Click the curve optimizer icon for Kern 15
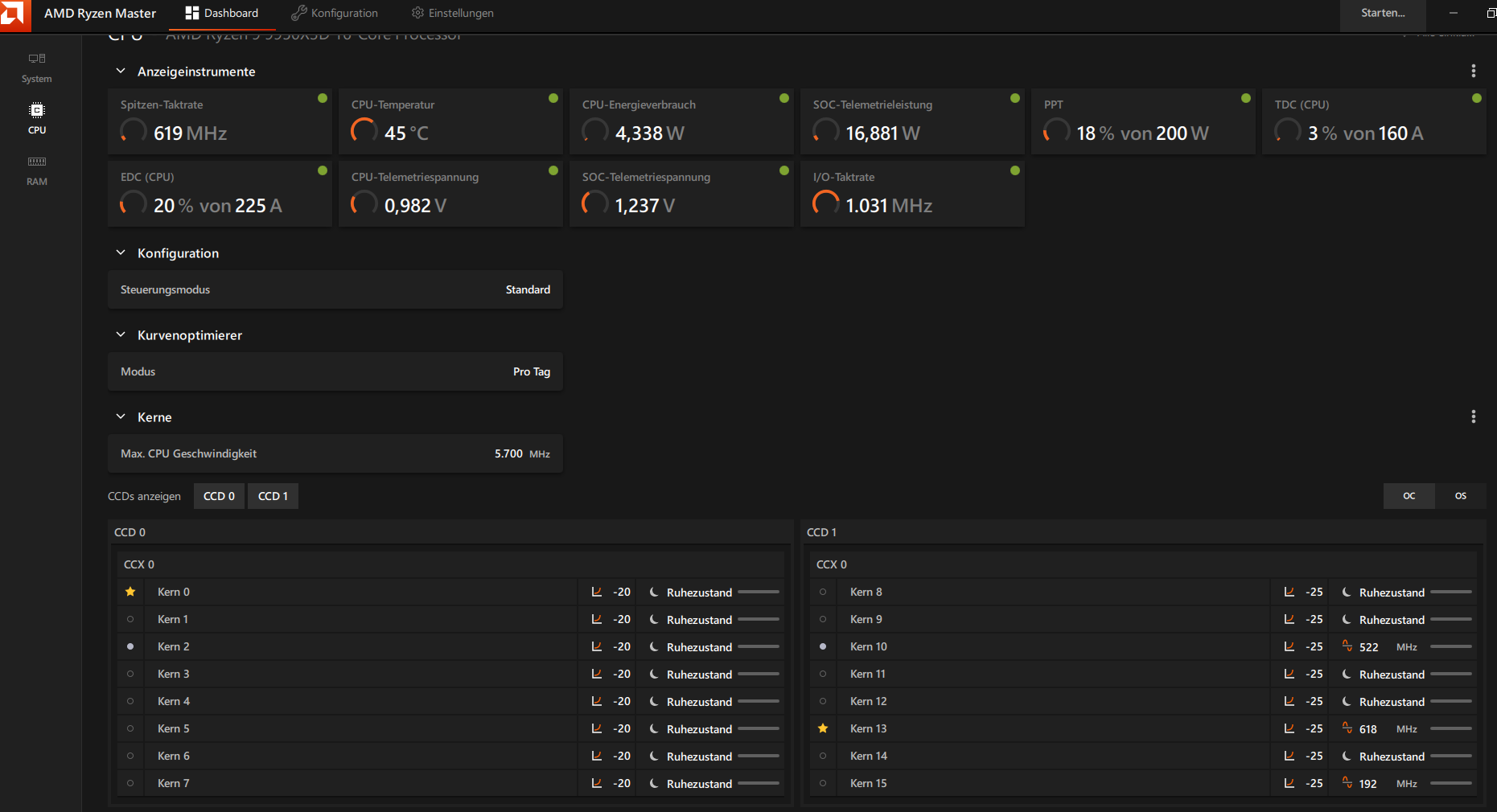This screenshot has width=1497, height=812. tap(1289, 783)
